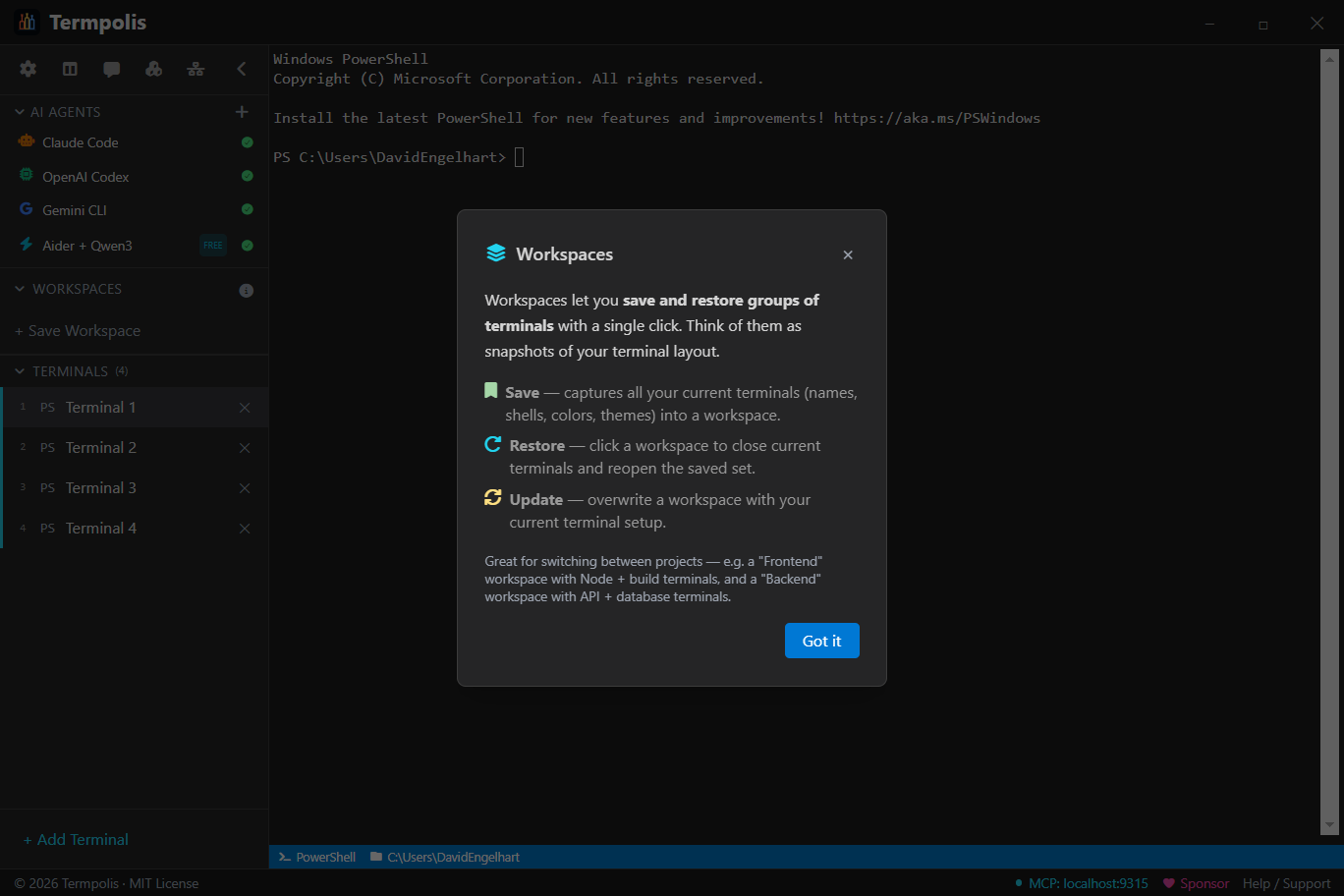Click the PowerShell icon in the status bar
This screenshot has width=1344, height=896.
283,857
